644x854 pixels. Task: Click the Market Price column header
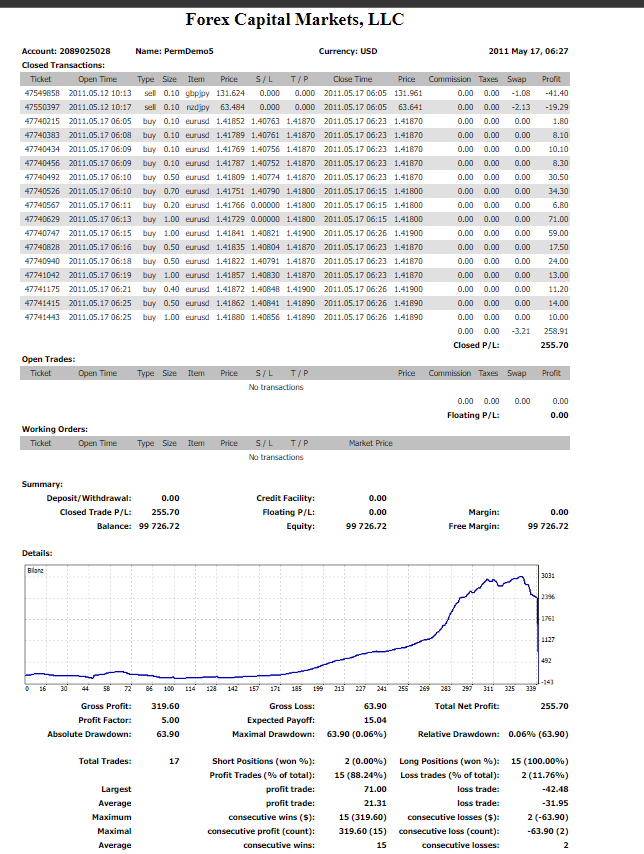tap(370, 443)
